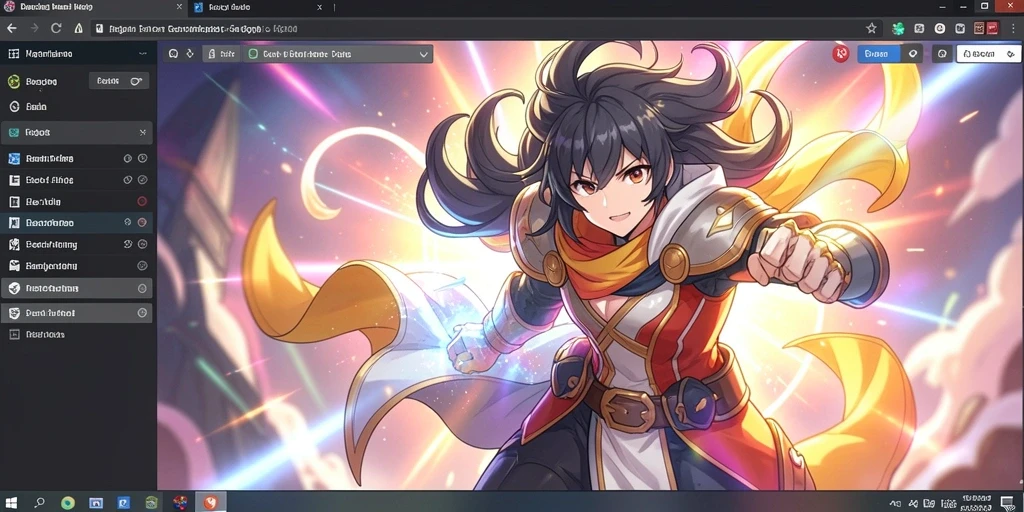Open the taskbar search magnifier

(x=40, y=502)
